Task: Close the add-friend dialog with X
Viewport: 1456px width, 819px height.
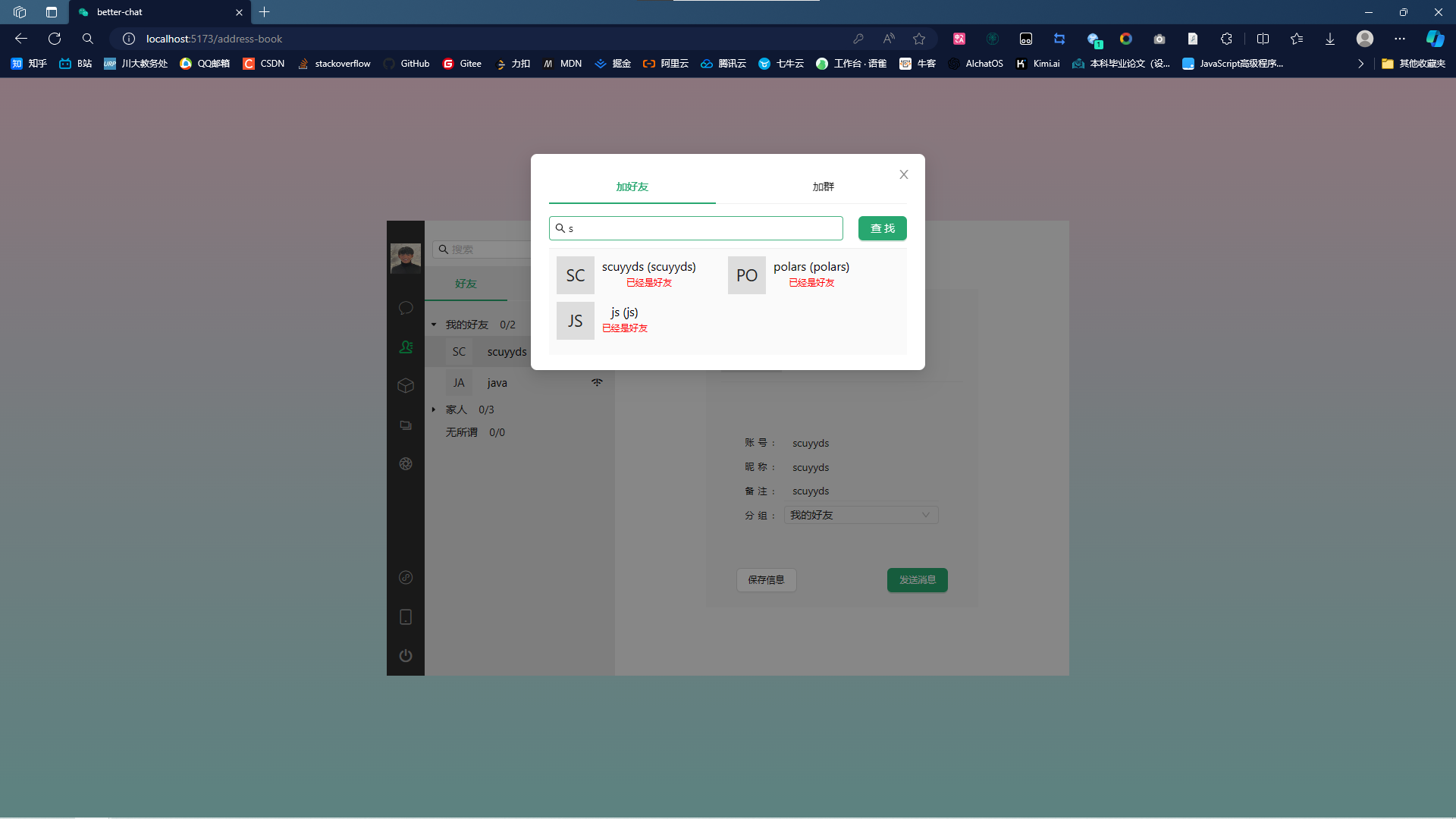Action: (903, 174)
